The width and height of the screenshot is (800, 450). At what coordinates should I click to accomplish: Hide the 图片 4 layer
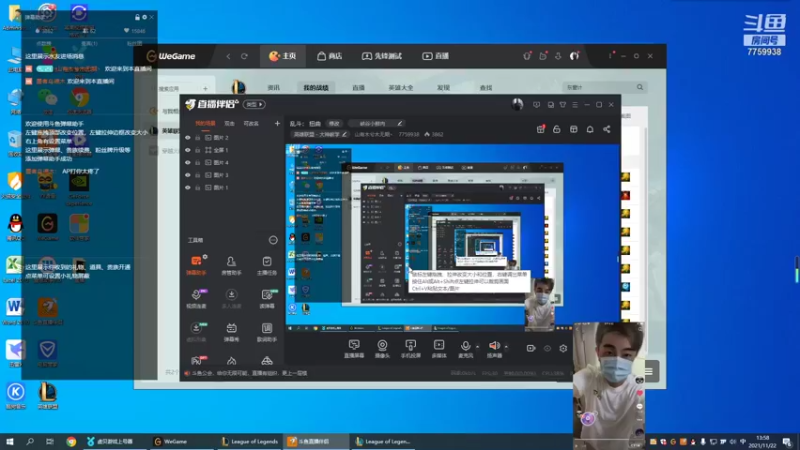coord(188,162)
